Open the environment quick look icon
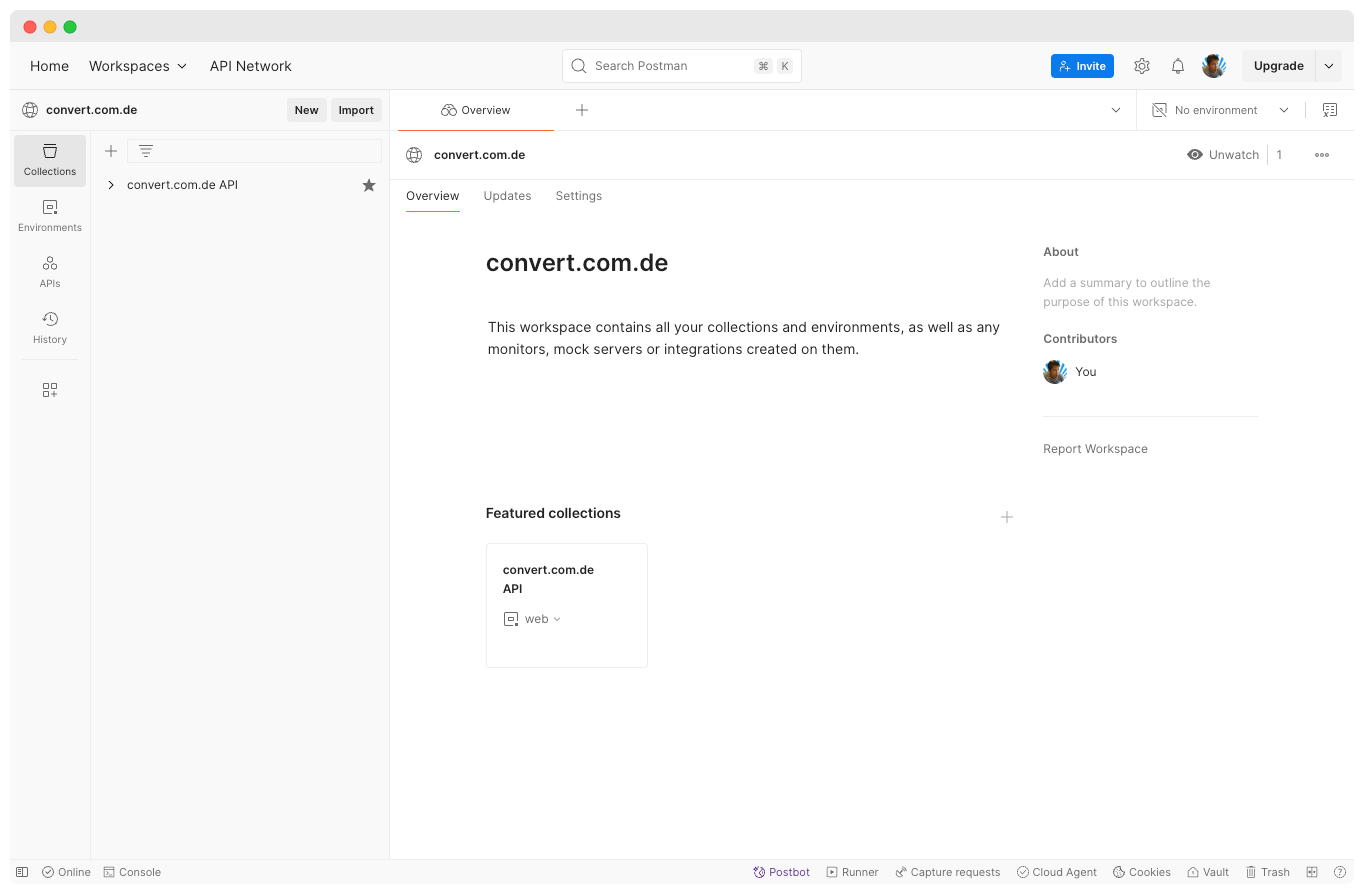 point(1330,110)
